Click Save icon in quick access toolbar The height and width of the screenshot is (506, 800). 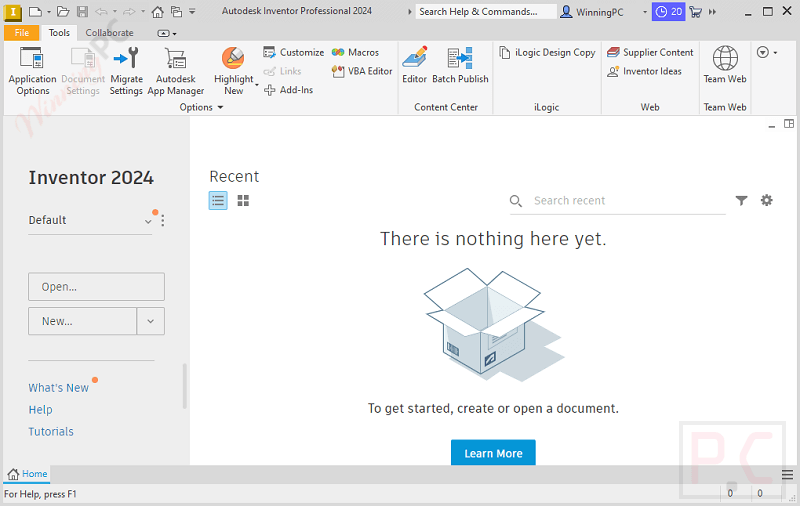tap(82, 11)
